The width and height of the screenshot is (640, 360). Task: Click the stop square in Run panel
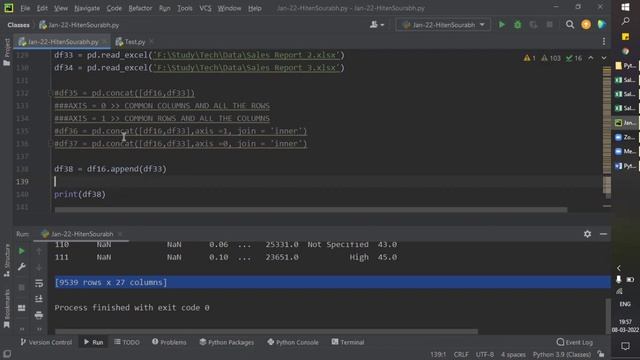[22, 287]
